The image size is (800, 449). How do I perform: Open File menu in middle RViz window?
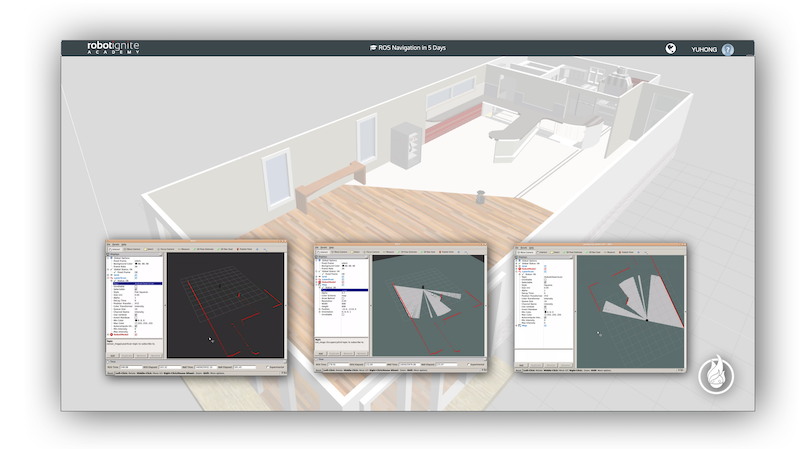pos(316,247)
